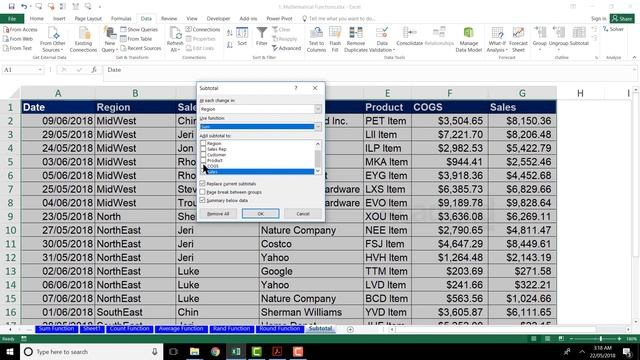
Task: Switch to the Count Function sheet tab
Action: tap(129, 329)
